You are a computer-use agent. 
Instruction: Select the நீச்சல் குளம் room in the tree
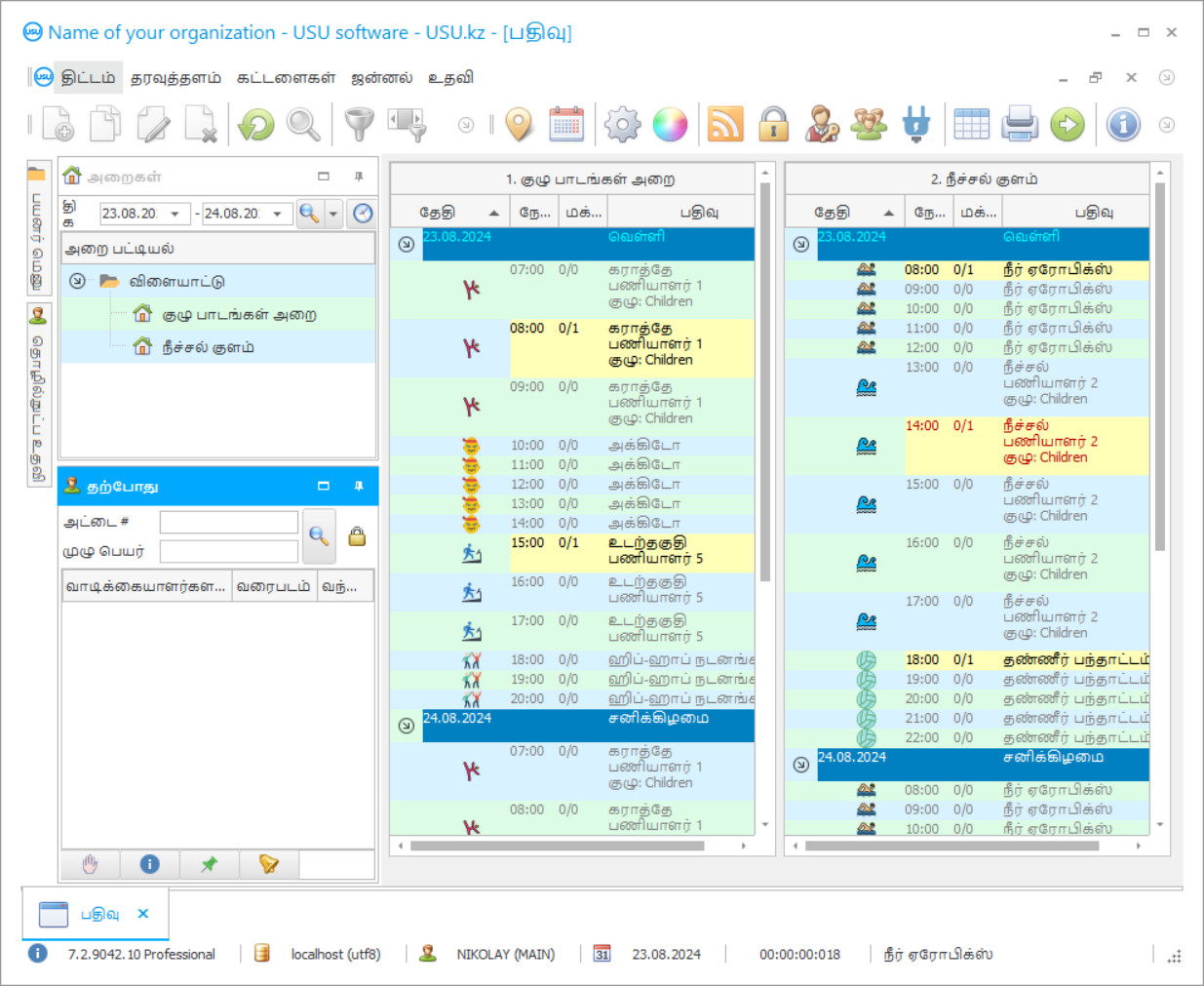(208, 347)
